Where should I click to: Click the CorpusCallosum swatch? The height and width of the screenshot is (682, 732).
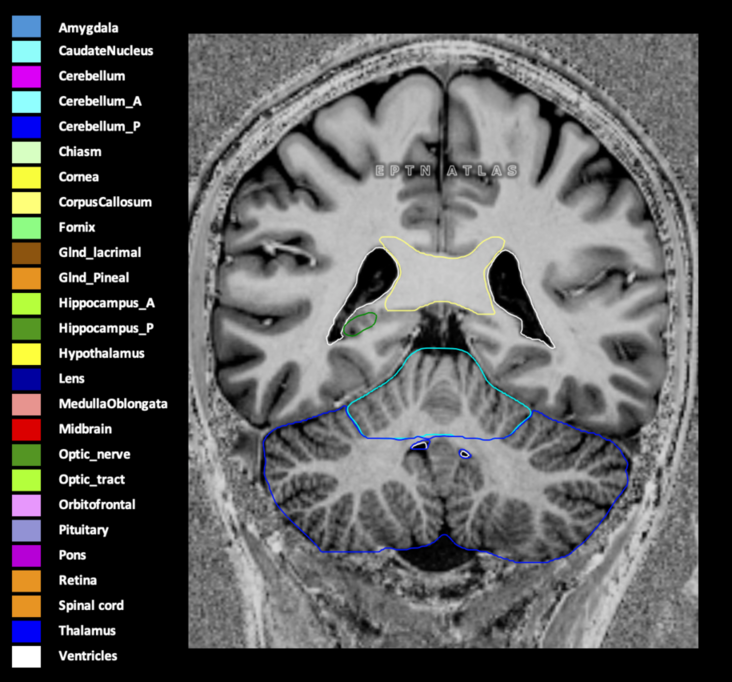click(x=26, y=203)
